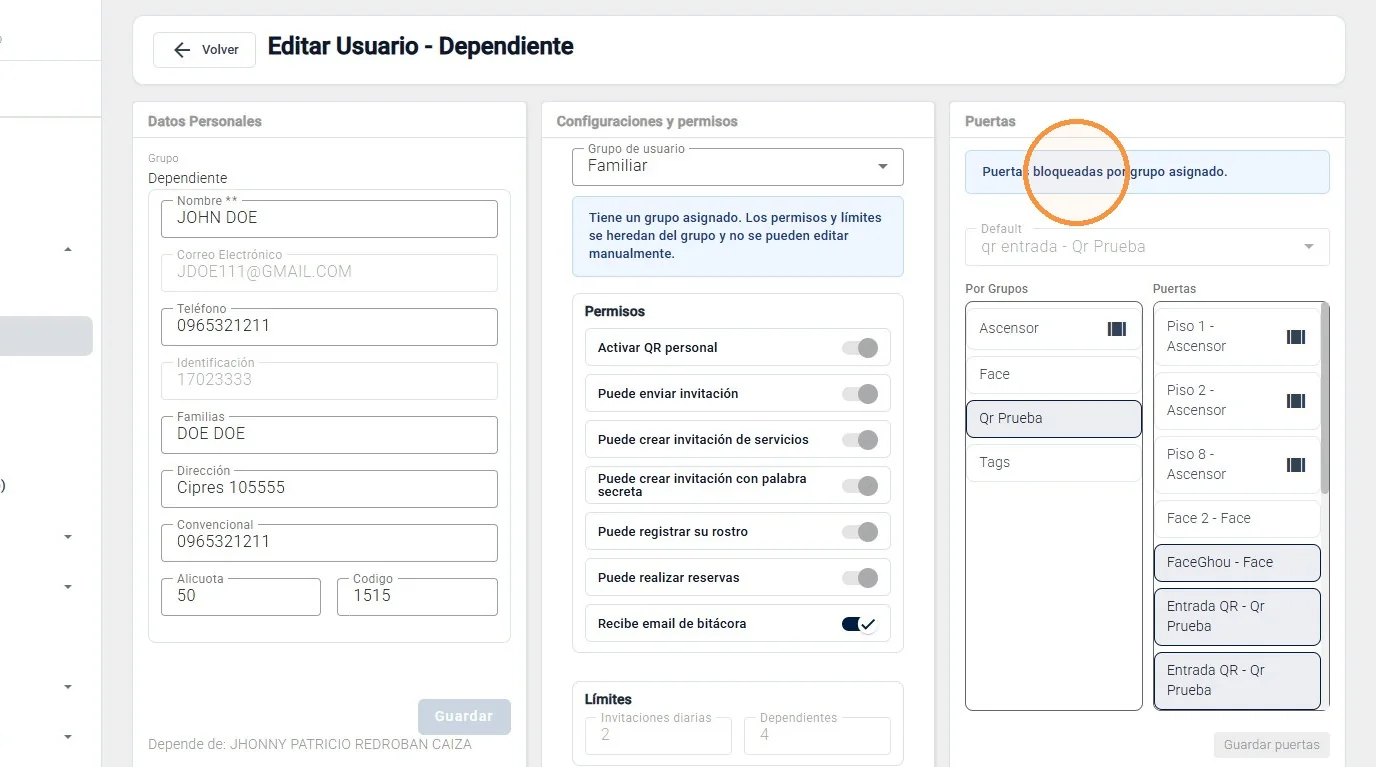
Task: Click the Codigo field
Action: [417, 597]
